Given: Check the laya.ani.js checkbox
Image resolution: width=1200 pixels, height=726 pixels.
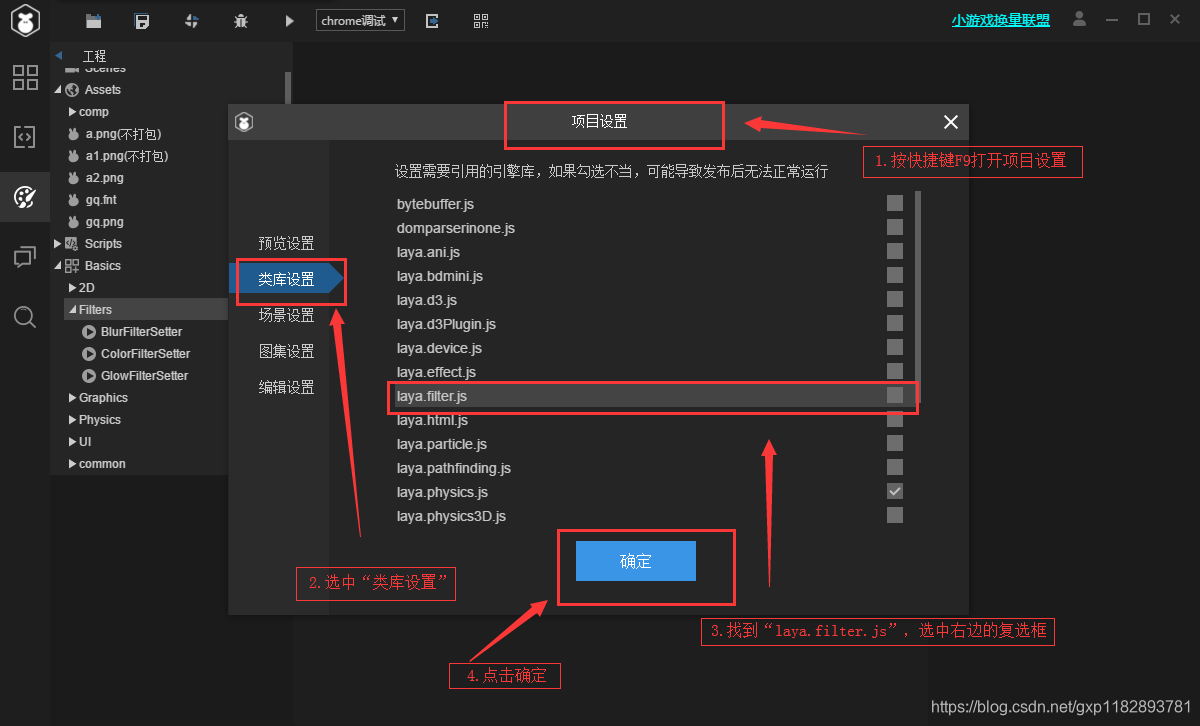Looking at the screenshot, I should [895, 251].
